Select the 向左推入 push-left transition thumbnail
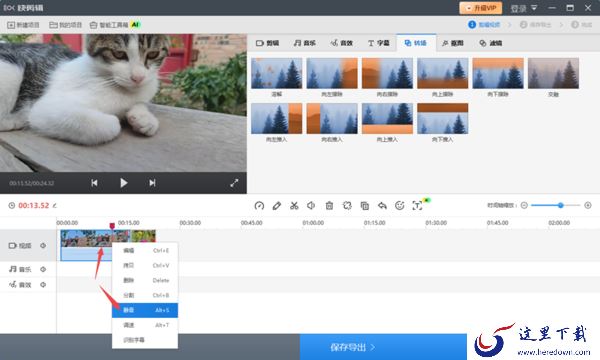The image size is (600, 360). click(x=277, y=119)
